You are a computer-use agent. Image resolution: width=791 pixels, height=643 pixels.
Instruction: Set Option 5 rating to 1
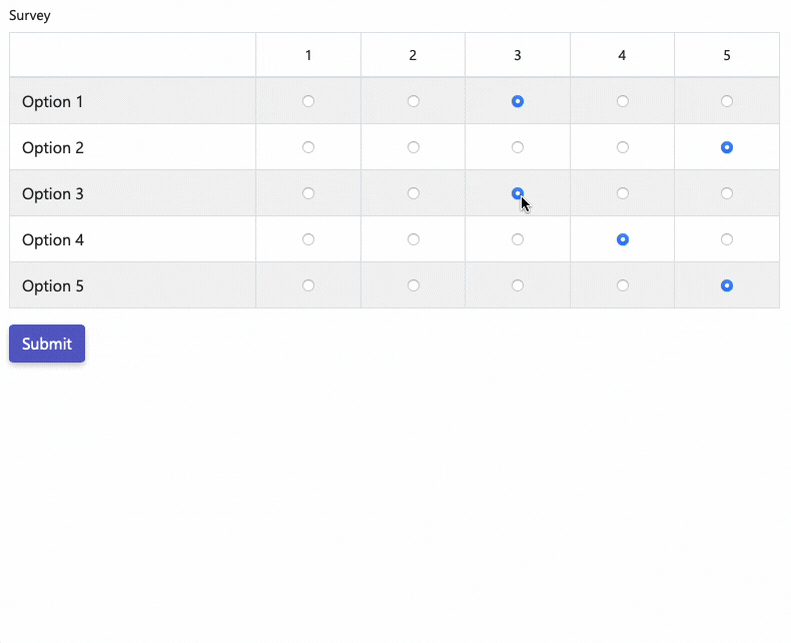(308, 285)
